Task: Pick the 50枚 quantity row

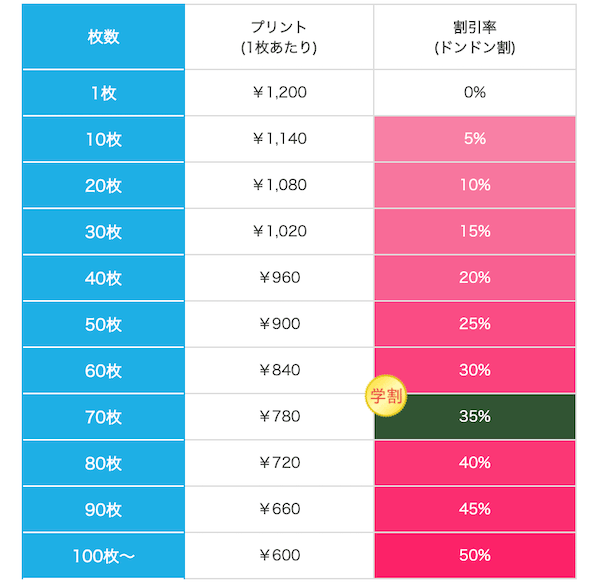Action: point(103,324)
